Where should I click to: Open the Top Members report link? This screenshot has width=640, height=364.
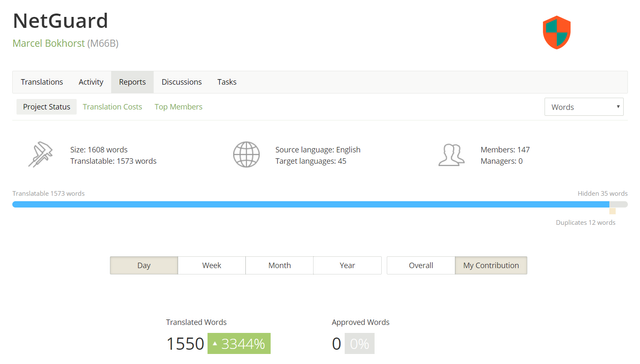178,107
